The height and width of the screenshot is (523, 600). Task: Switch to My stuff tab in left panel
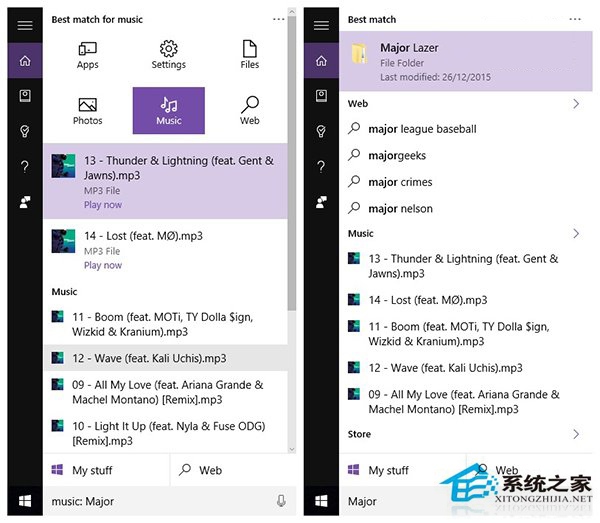(107, 470)
